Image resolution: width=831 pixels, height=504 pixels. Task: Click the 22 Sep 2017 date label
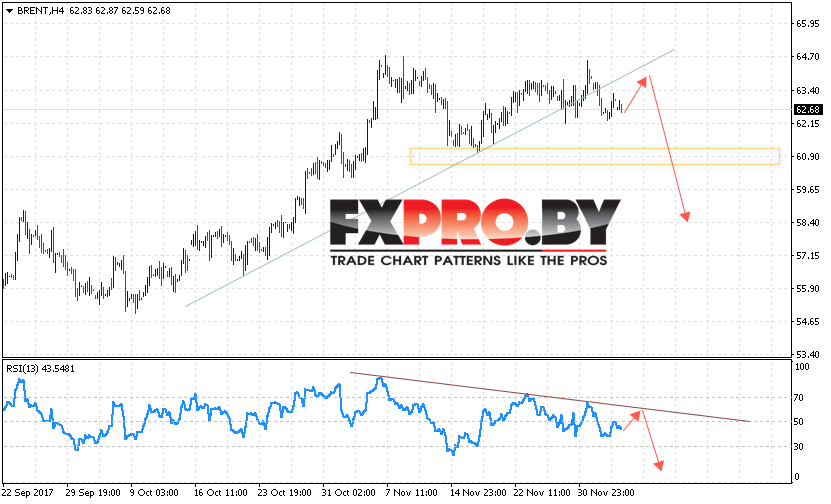(29, 493)
